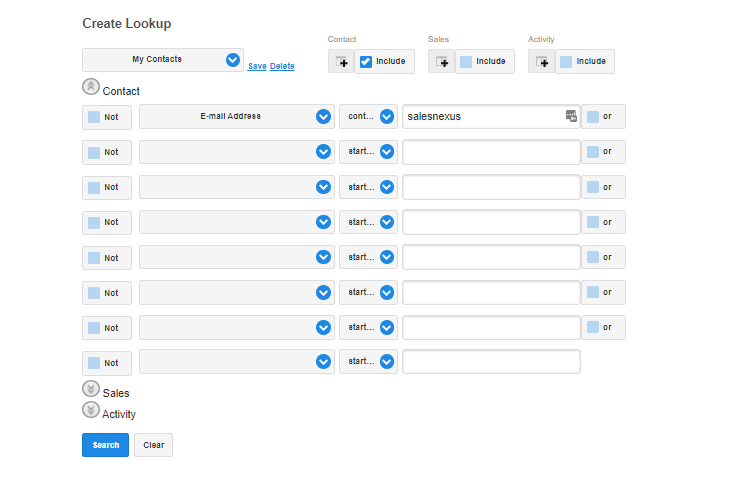Collapse the Contact section
This screenshot has height=493, width=743.
[91, 88]
